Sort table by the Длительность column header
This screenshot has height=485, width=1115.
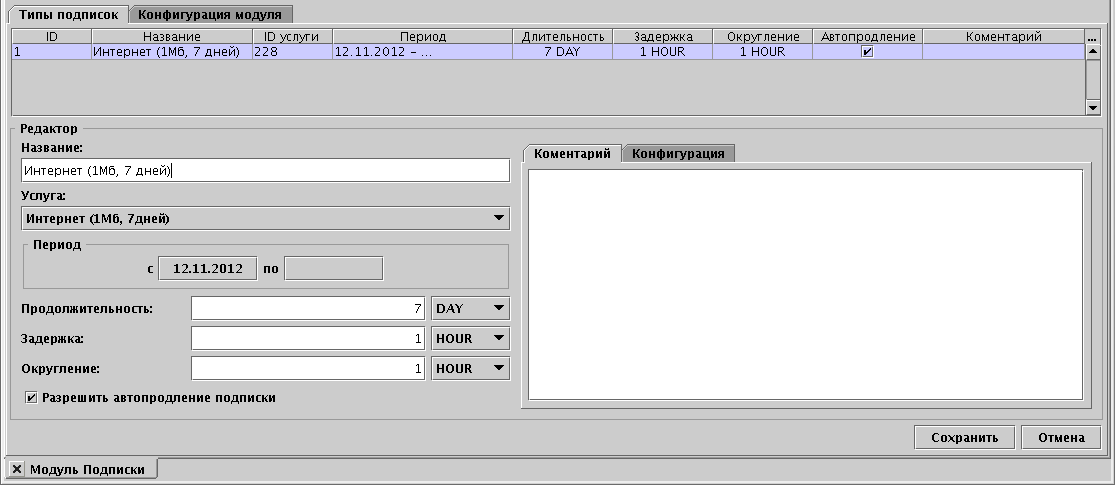click(562, 37)
